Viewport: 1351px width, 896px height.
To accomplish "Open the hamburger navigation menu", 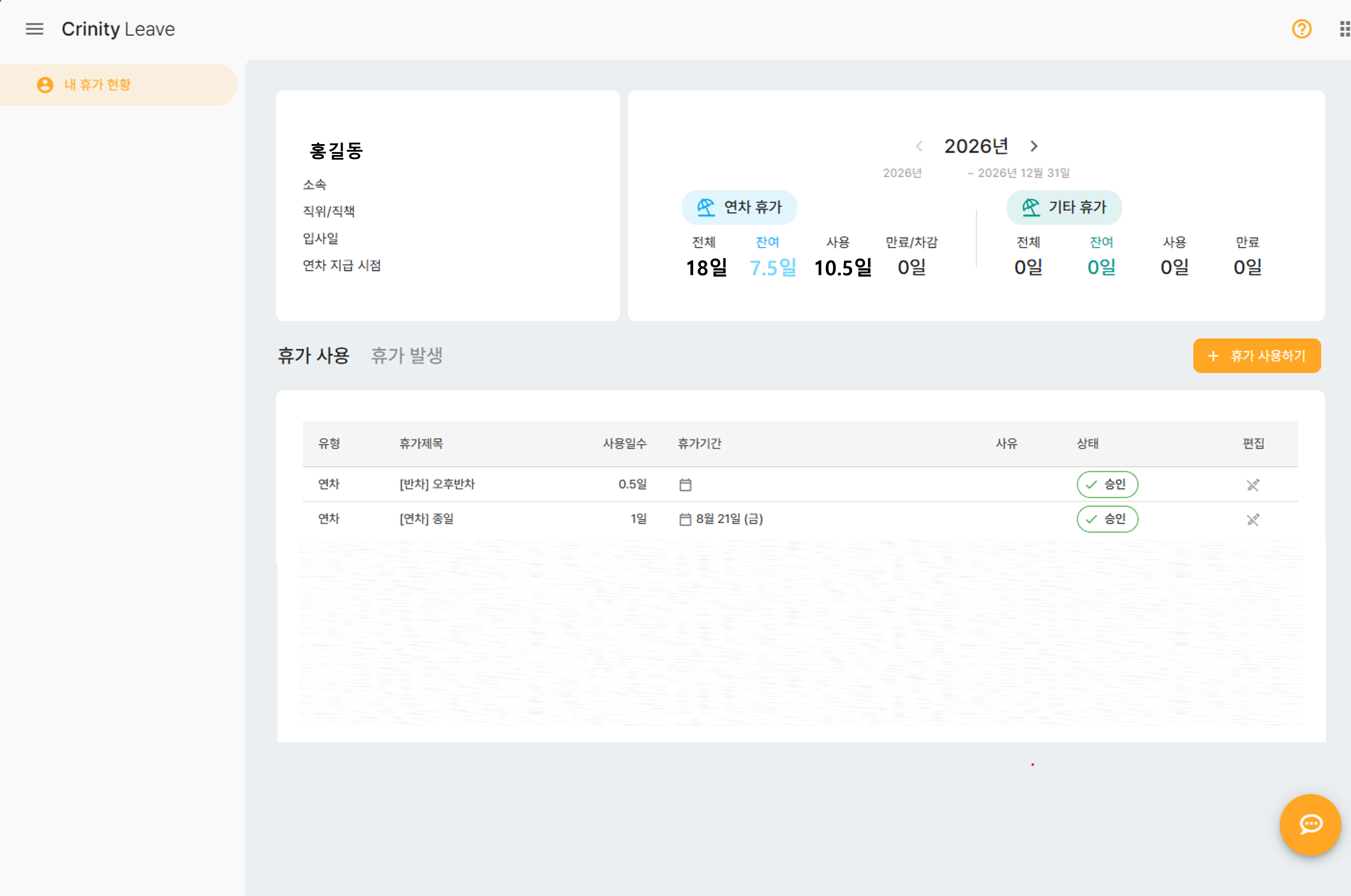I will 34,29.
